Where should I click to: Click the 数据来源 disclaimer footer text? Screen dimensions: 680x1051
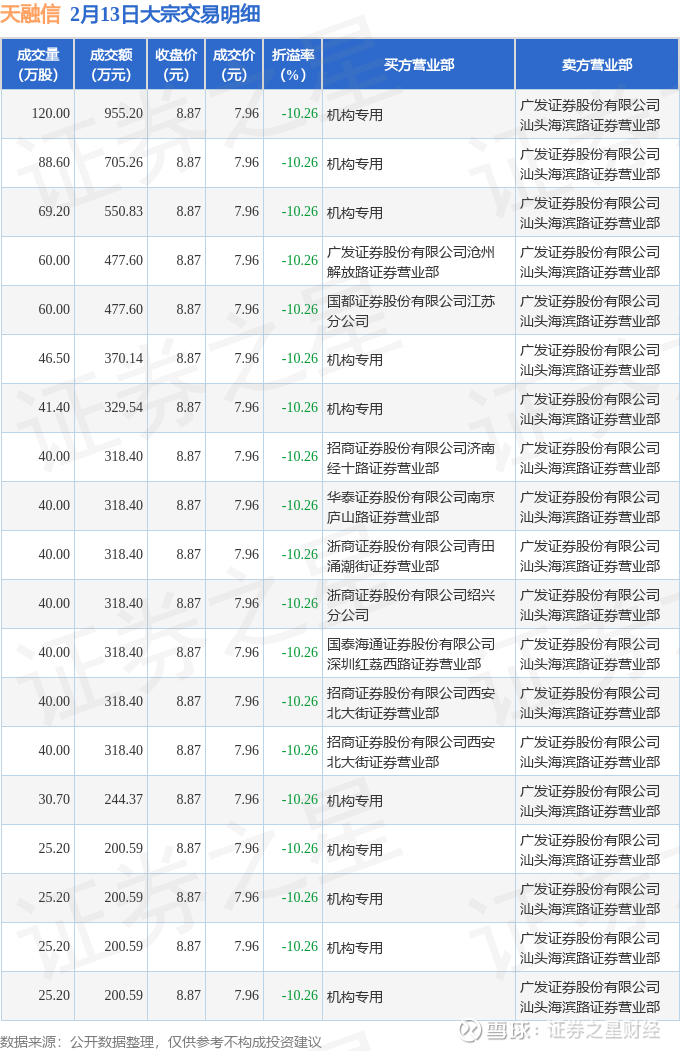click(161, 1041)
